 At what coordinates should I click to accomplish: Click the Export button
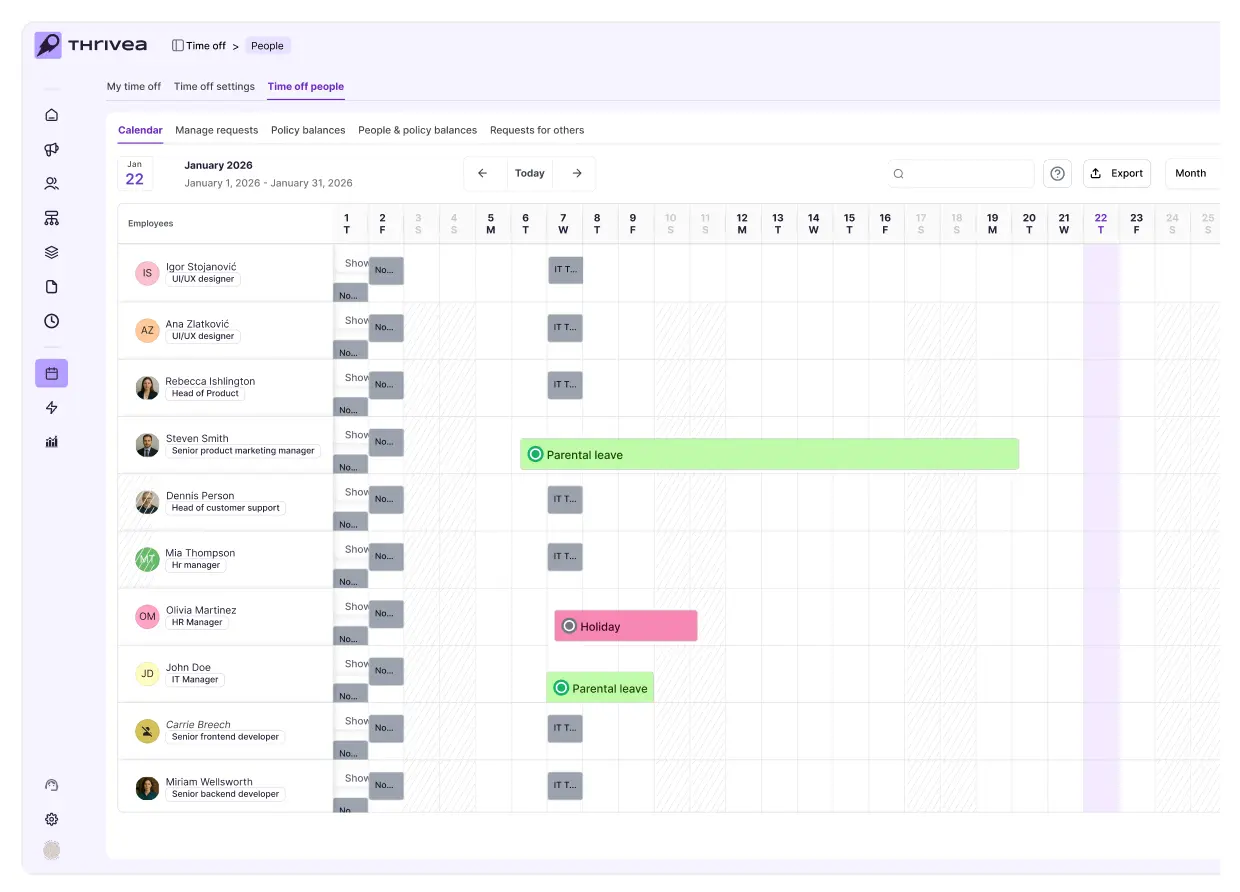tap(1117, 173)
